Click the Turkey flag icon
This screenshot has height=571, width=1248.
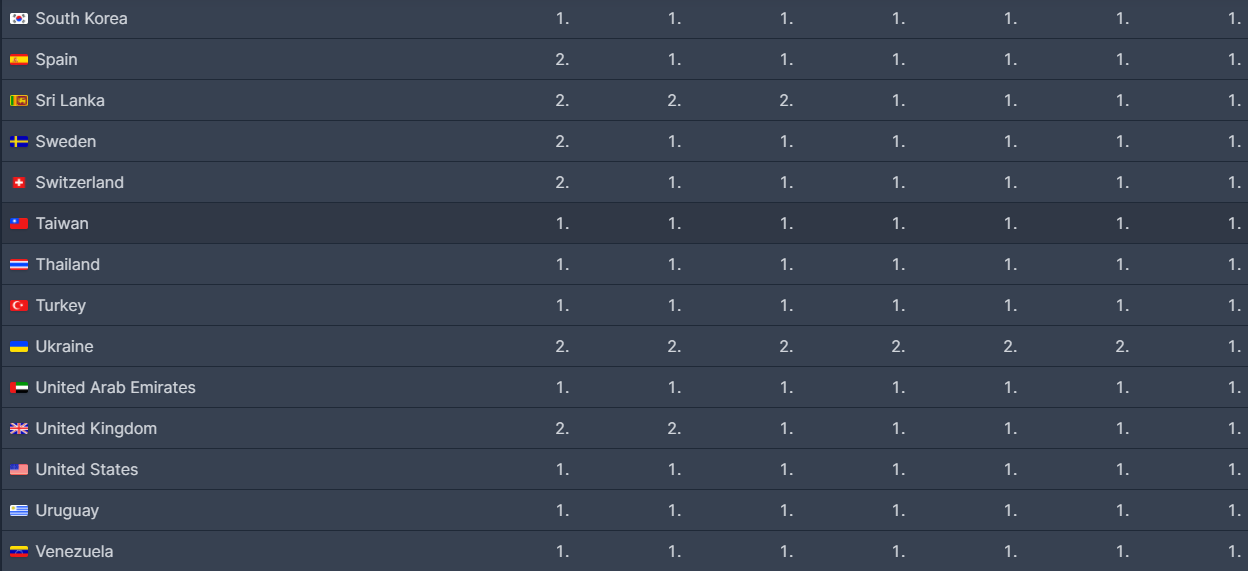19,306
